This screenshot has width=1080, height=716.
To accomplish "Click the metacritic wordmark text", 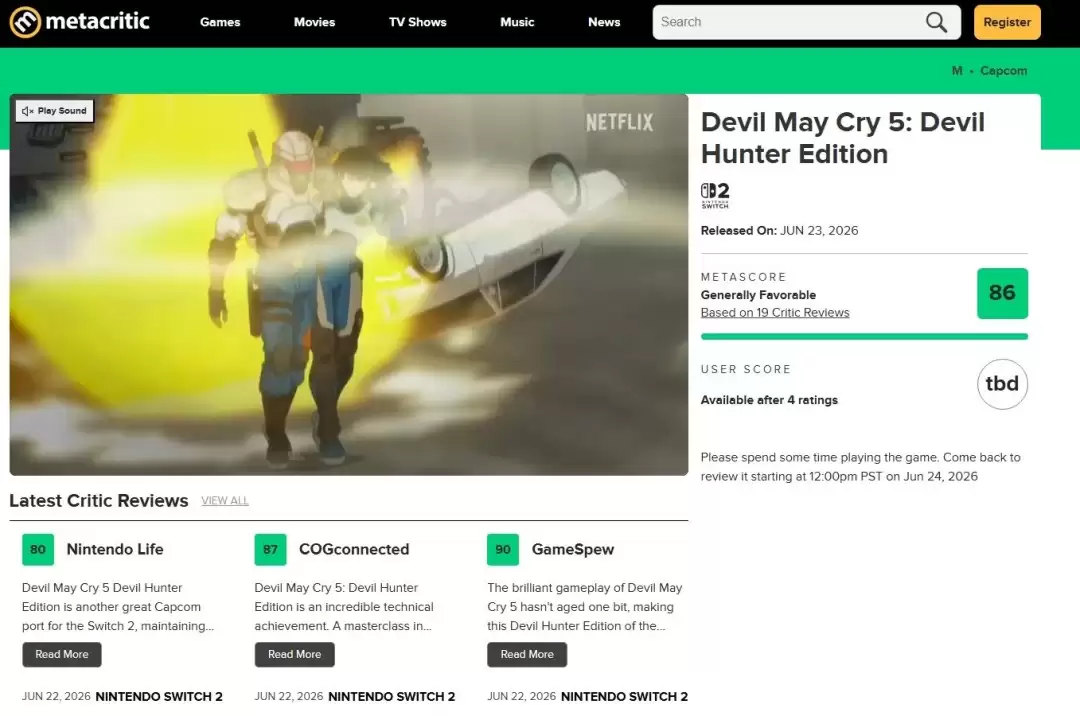I will (97, 21).
